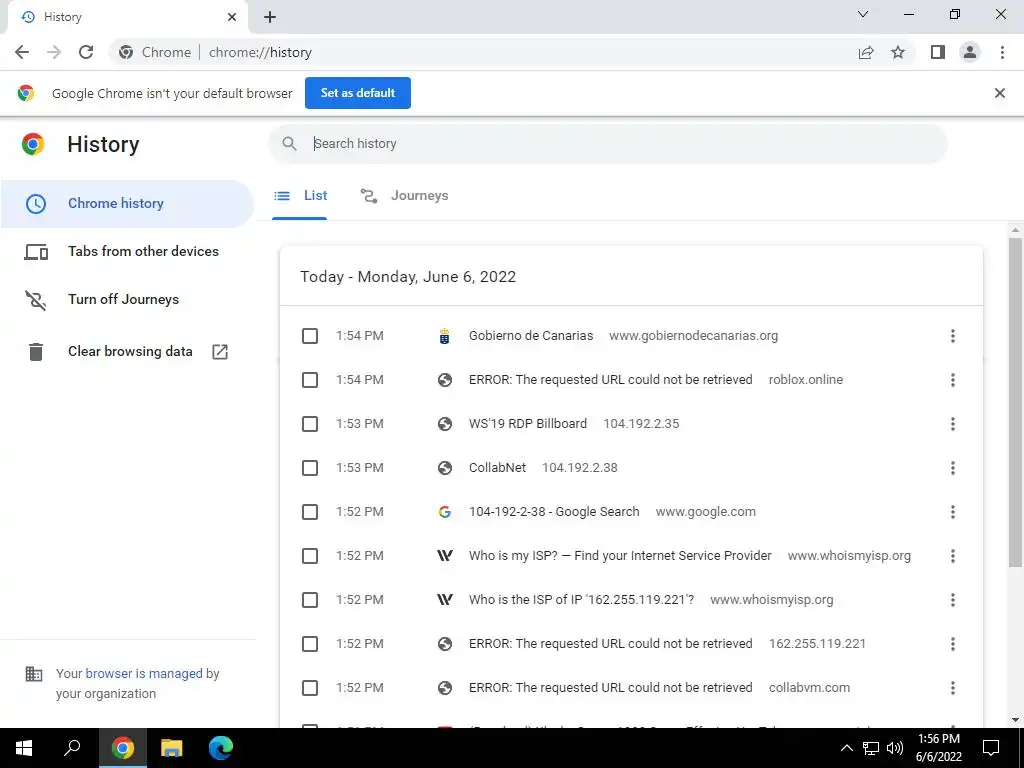
Task: Check the 162.255.119.221 error entry checkbox
Action: pyautogui.click(x=310, y=644)
